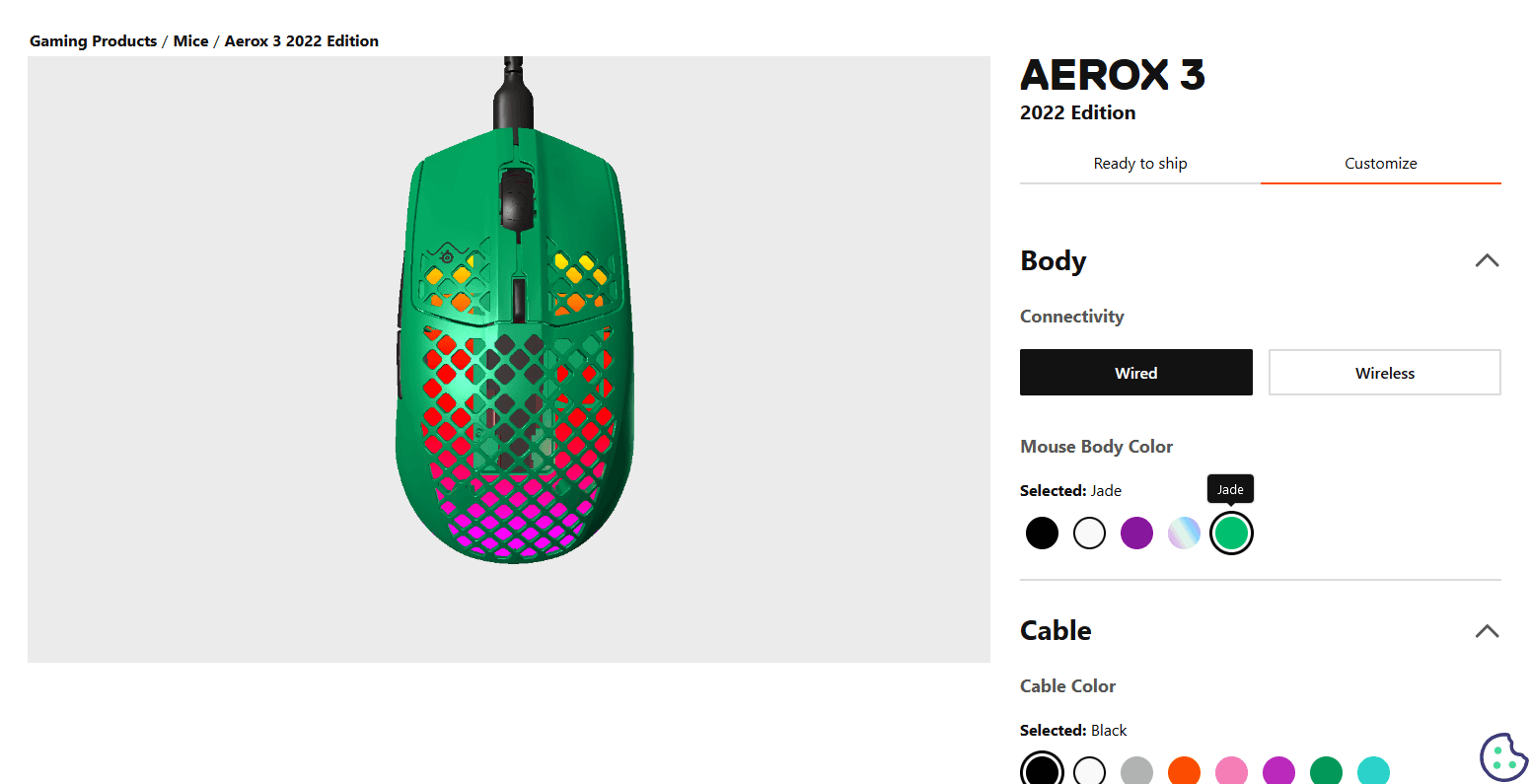Select the orange cable color
This screenshot has width=1530, height=784.
click(x=1184, y=771)
